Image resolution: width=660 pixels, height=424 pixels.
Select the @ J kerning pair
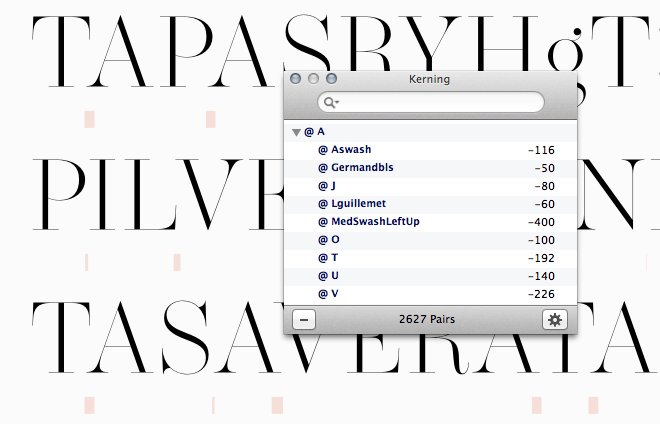430,186
